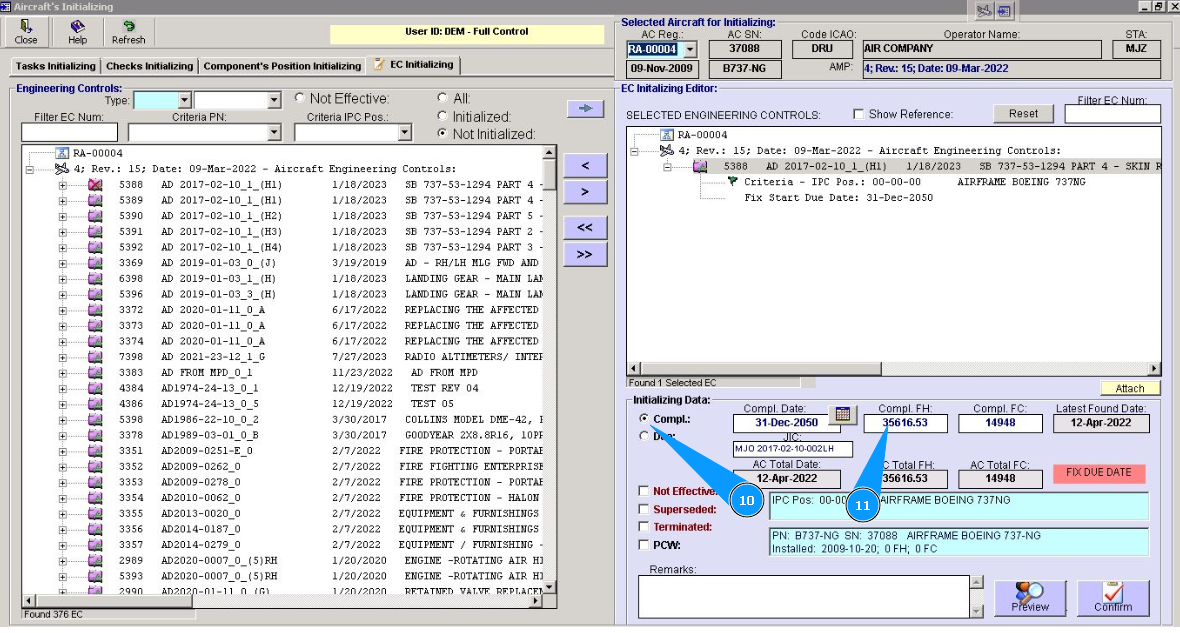Viewport: 1180px width, 633px height.
Task: Open the Component's Position Initializing tab
Action: (282, 66)
